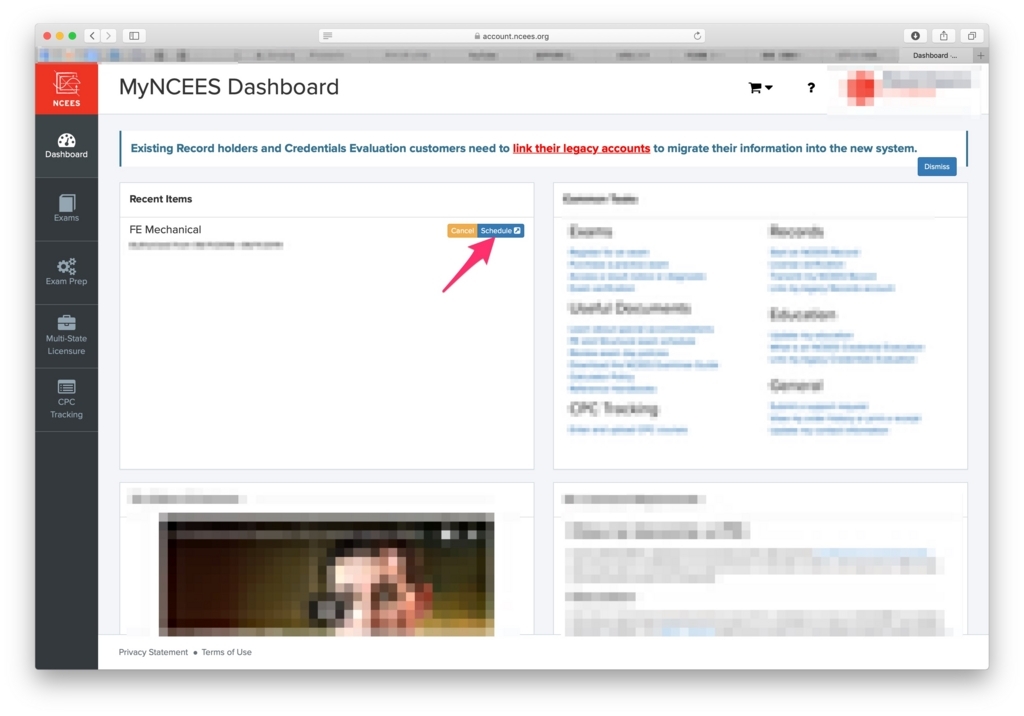Viewport: 1024px width, 716px height.
Task: Cancel the FE Mechanical exam
Action: pos(462,231)
